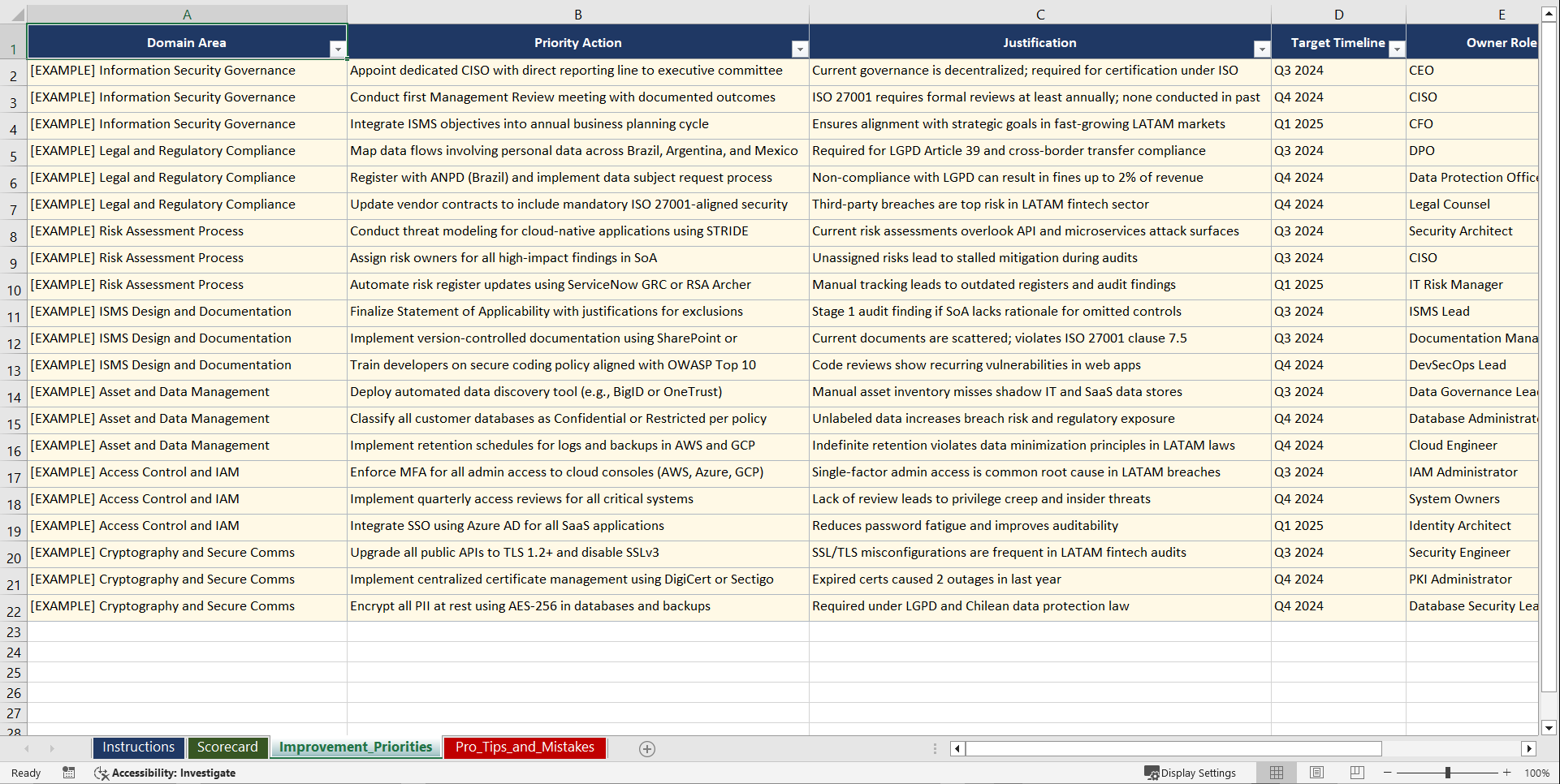The height and width of the screenshot is (784, 1560).
Task: Select Page Layout view icon
Action: [x=1316, y=773]
